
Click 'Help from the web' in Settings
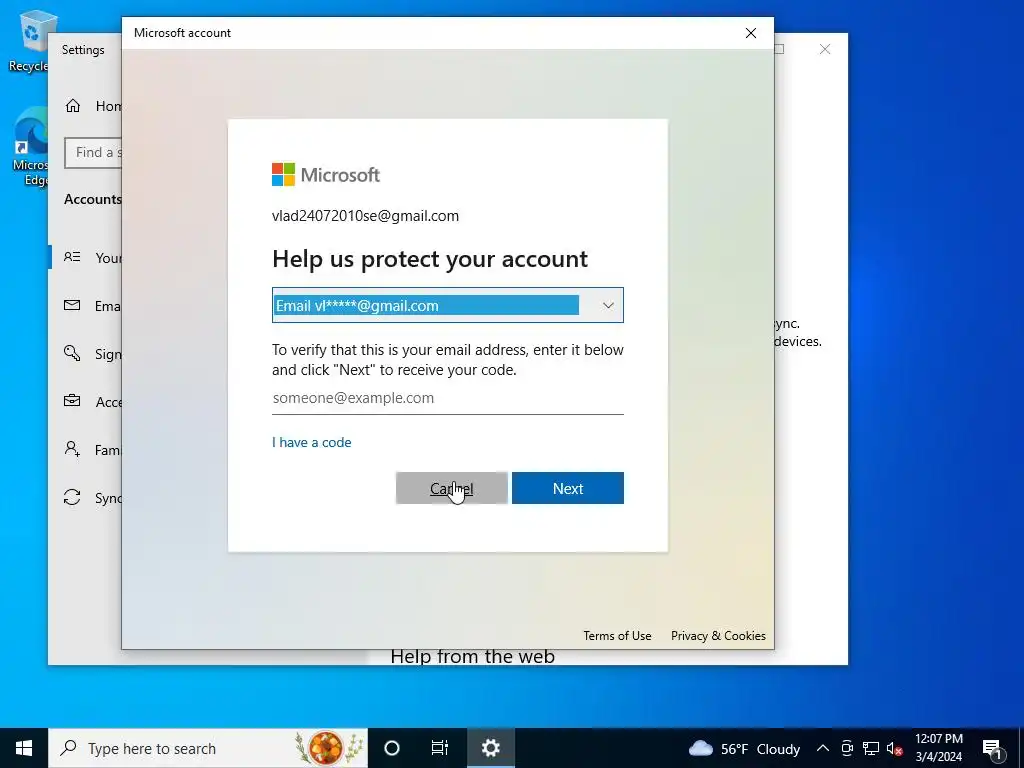coord(473,656)
